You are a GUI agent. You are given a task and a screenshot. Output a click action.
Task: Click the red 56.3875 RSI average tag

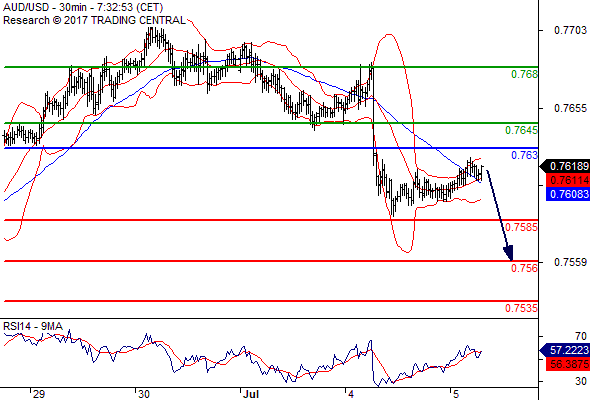pos(568,364)
